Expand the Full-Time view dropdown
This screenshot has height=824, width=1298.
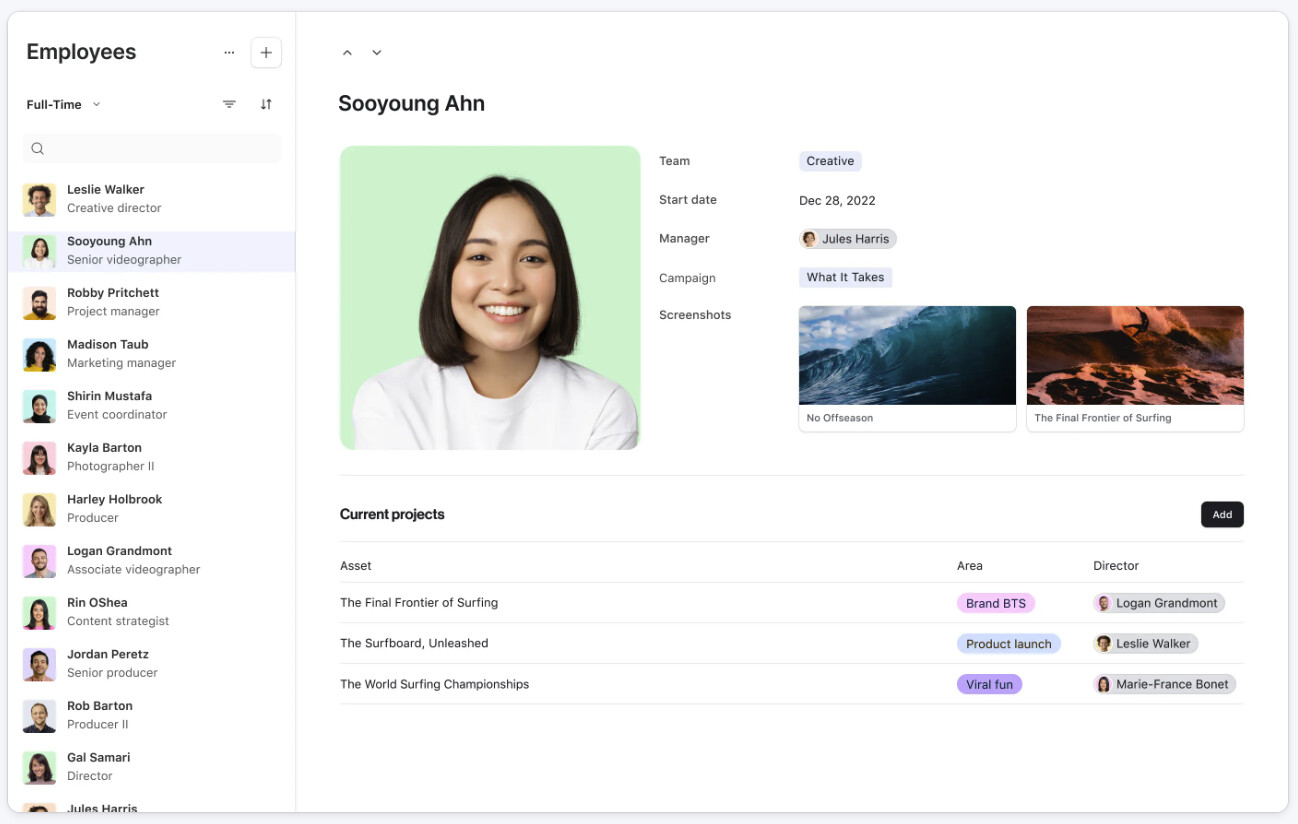point(64,104)
